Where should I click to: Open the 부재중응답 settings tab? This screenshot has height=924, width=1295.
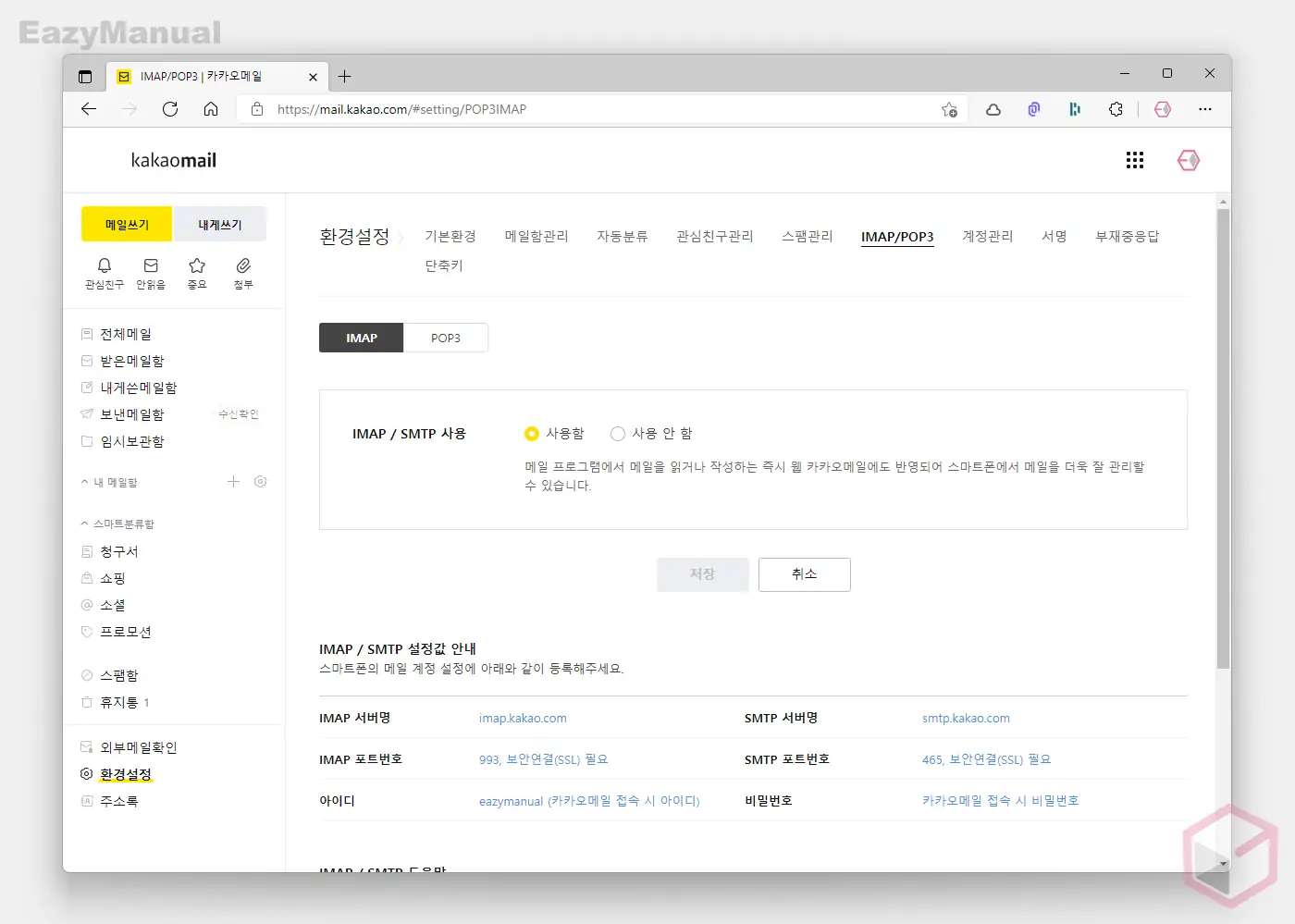click(x=1128, y=237)
